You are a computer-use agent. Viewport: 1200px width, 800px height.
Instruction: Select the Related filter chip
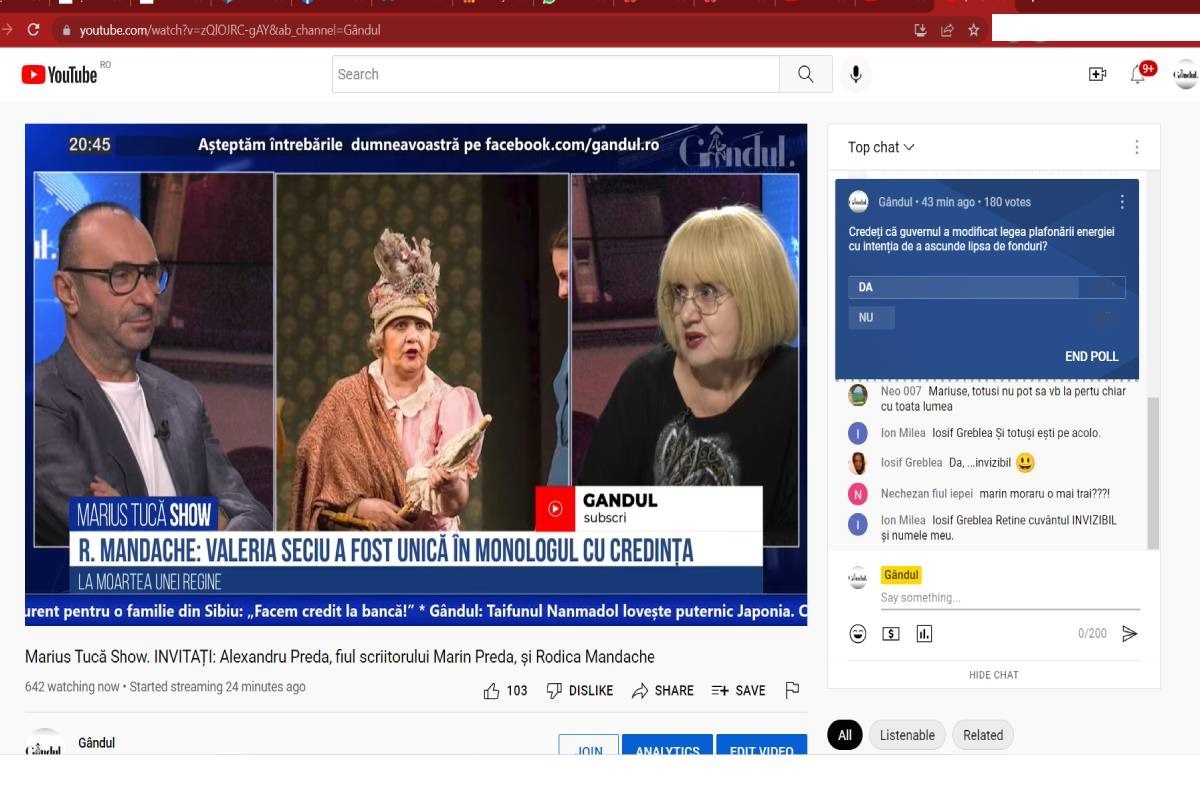point(983,735)
